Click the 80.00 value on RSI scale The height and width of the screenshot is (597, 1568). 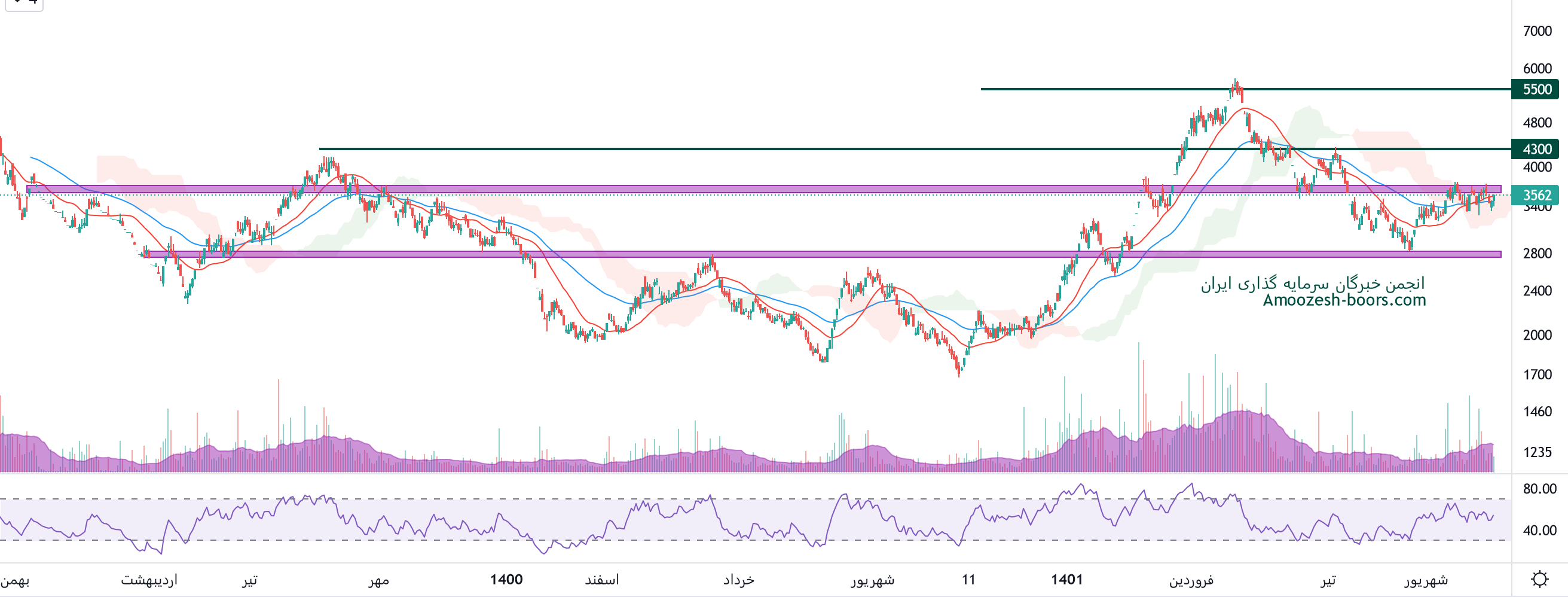[1539, 489]
